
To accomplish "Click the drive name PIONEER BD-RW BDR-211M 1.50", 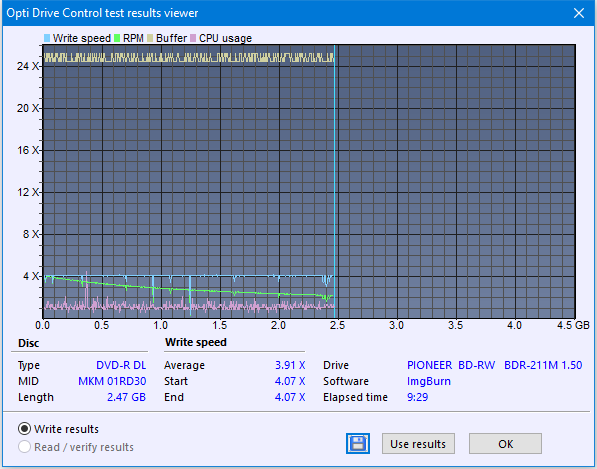I will 495,365.
